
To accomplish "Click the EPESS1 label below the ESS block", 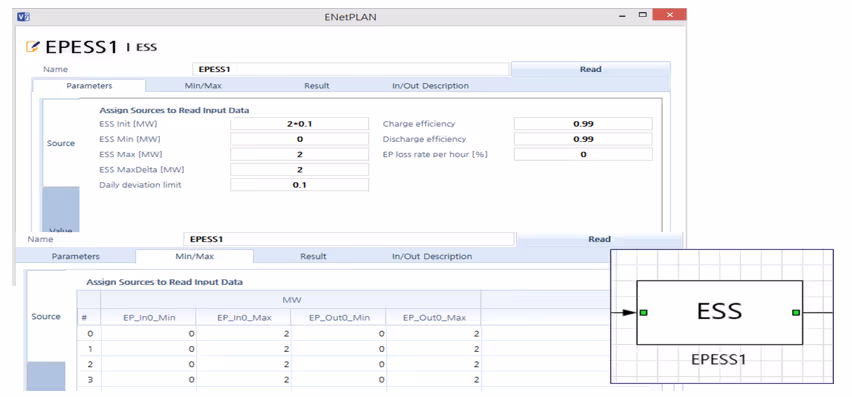I will tap(718, 360).
